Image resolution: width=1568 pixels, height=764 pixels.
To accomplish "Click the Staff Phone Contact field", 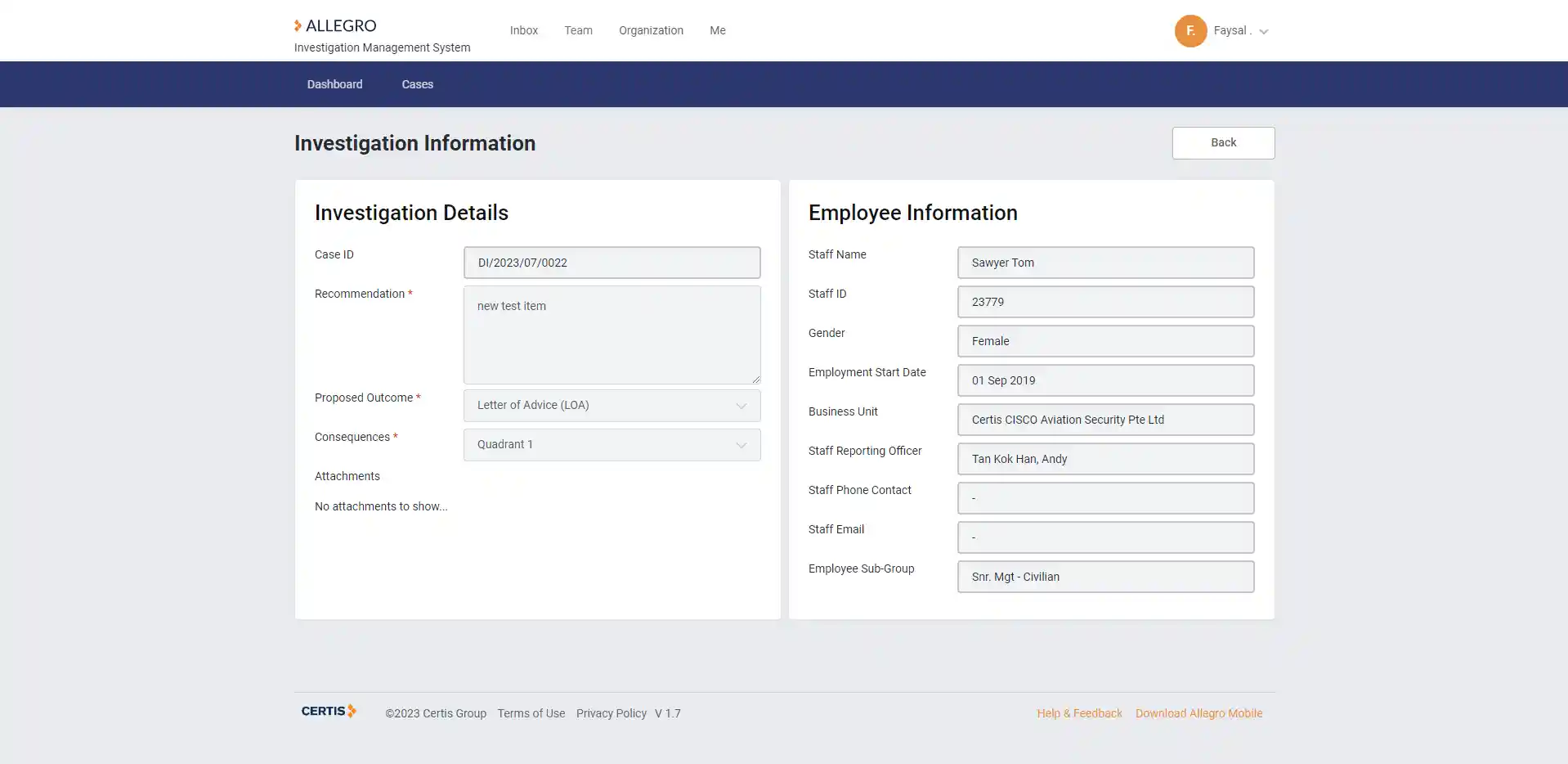I will [x=1105, y=498].
